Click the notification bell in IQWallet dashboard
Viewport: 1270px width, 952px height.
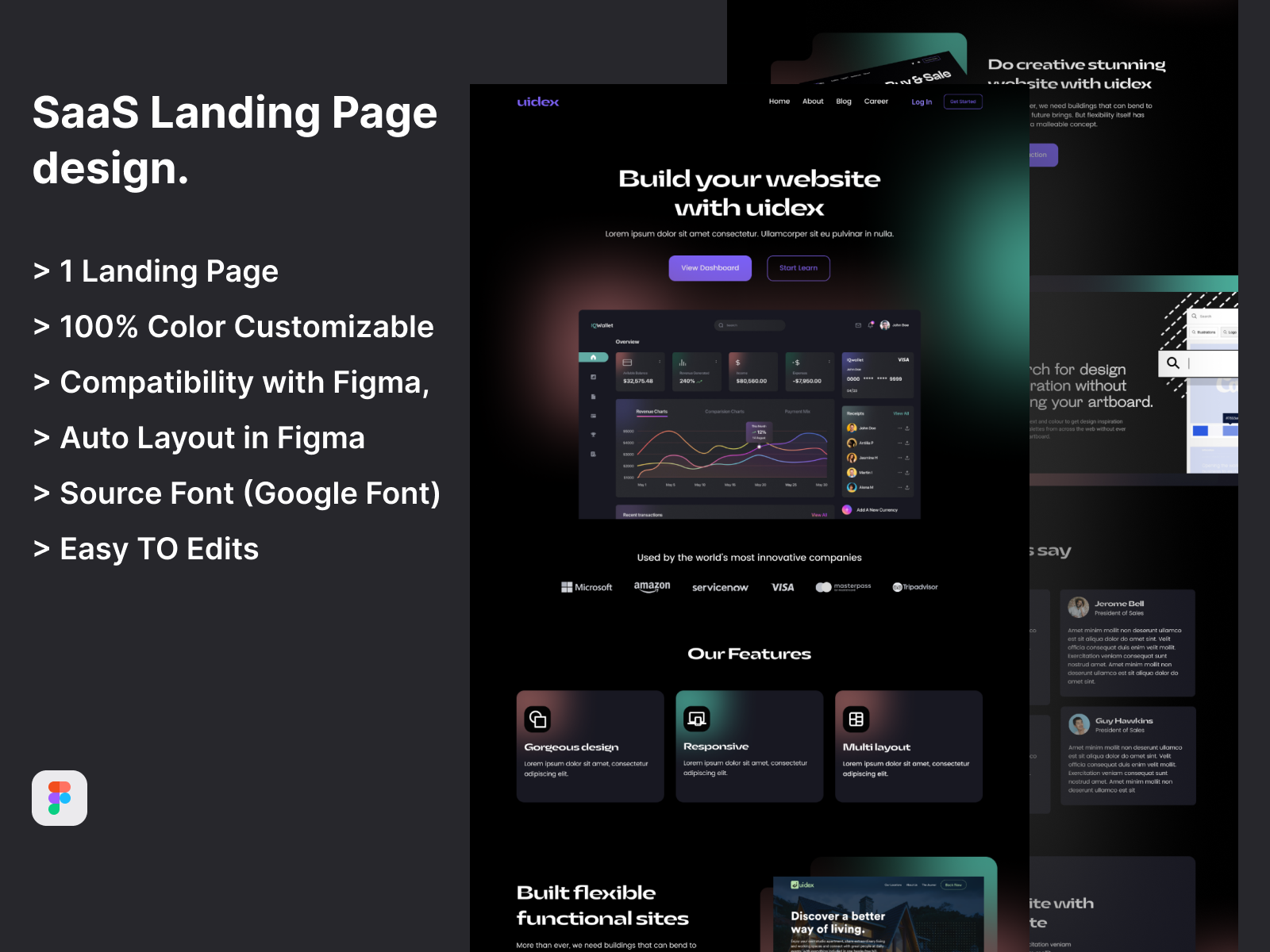871,325
